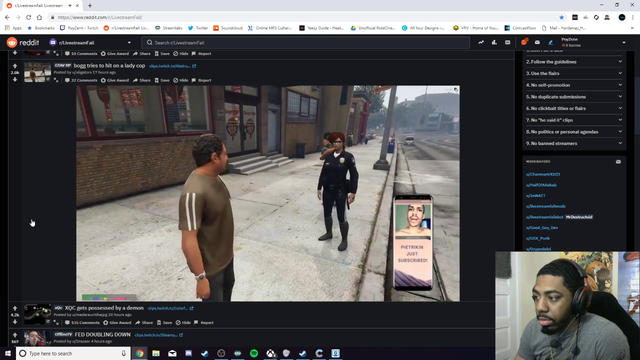Report the XQC demon post
The height and width of the screenshot is (360, 640).
pos(204,323)
